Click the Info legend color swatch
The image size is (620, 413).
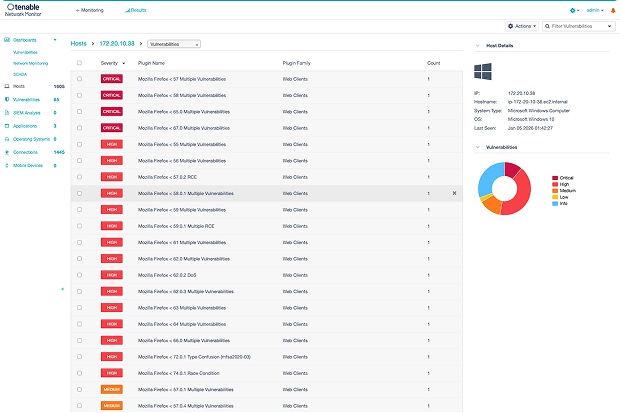555,203
